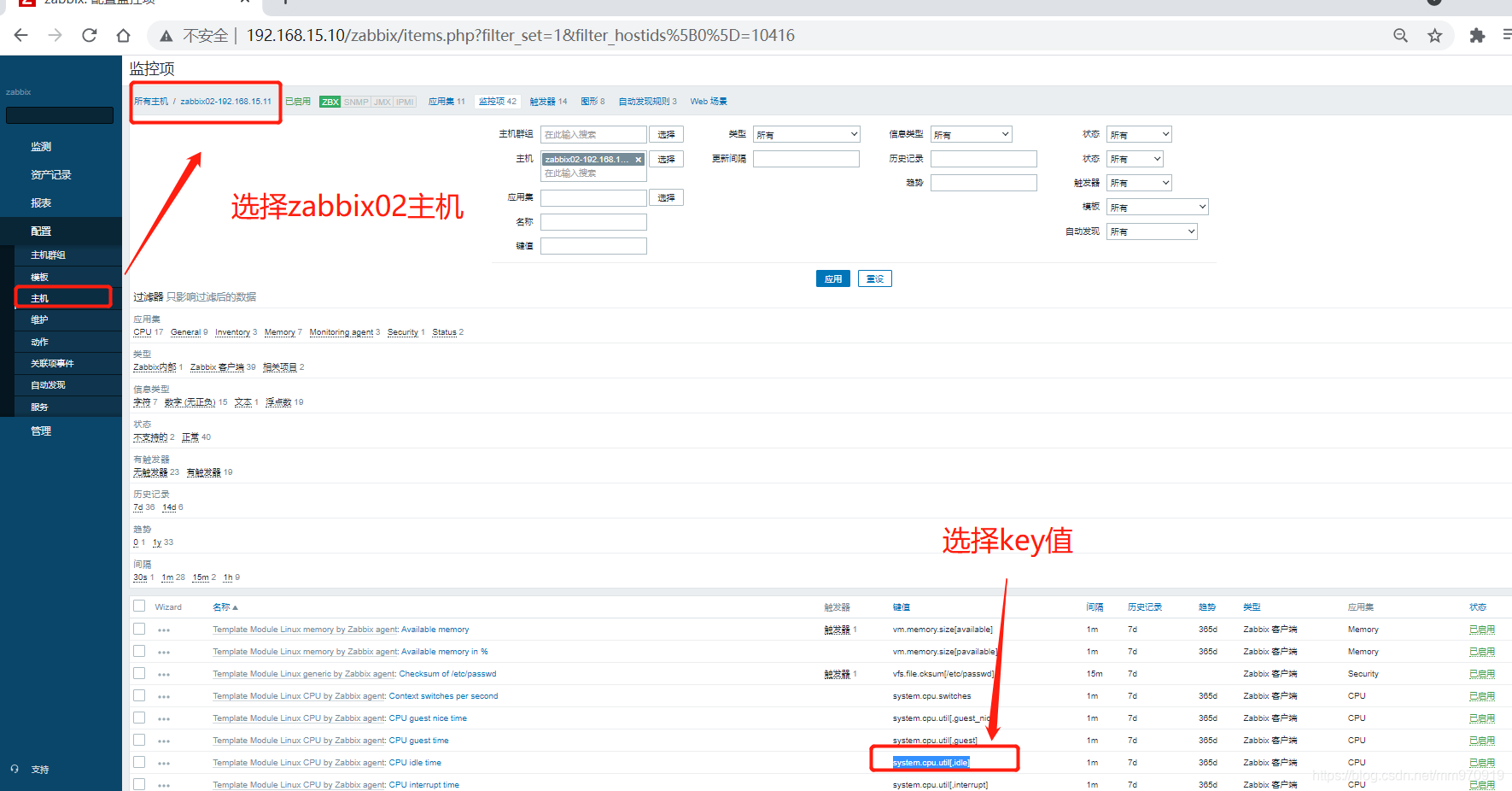Open the browser home page
The image size is (1512, 791).
point(124,35)
